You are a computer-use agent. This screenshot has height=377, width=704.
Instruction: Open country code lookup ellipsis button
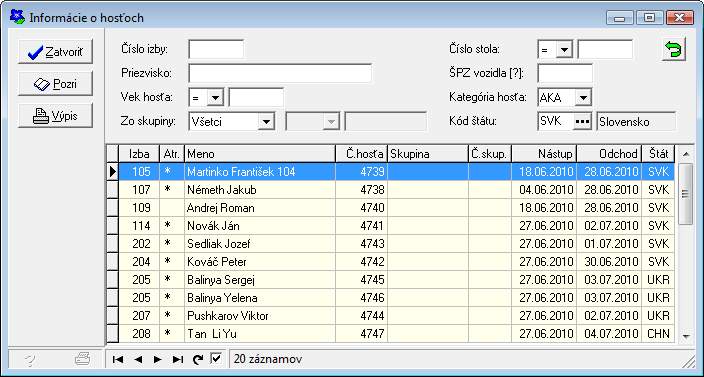click(x=583, y=122)
